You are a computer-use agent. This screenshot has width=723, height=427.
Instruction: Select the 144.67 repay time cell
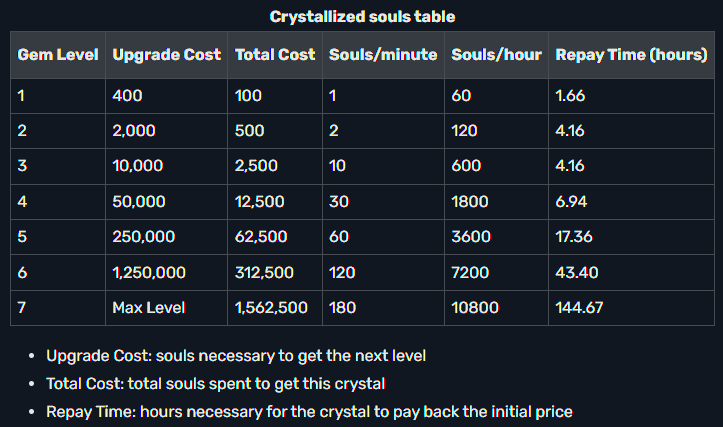point(579,307)
